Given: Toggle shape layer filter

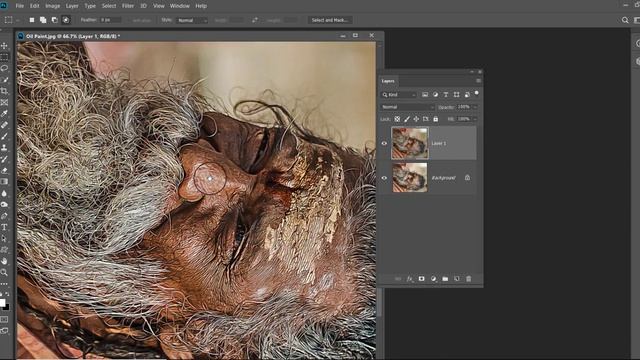Looking at the screenshot, I should click(x=456, y=95).
